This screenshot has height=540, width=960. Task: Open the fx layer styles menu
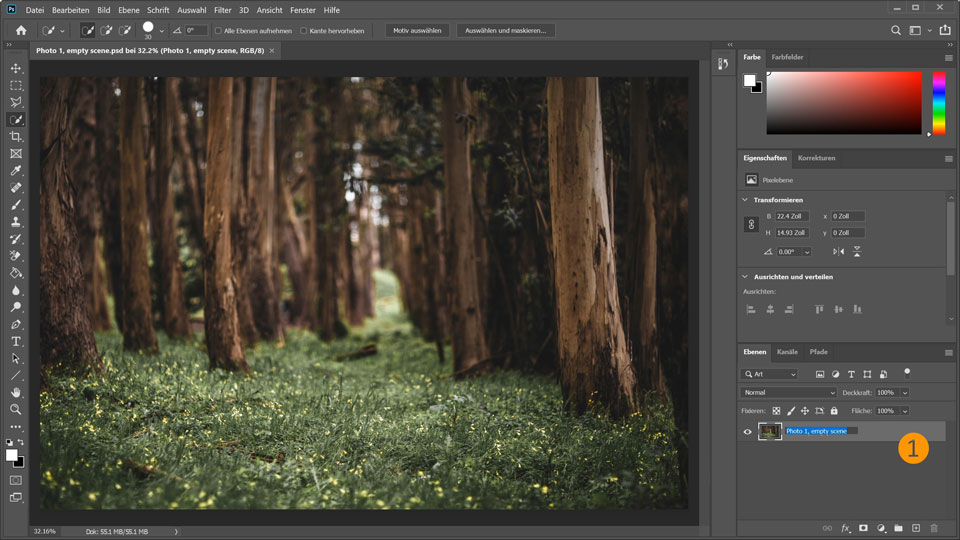pyautogui.click(x=846, y=527)
